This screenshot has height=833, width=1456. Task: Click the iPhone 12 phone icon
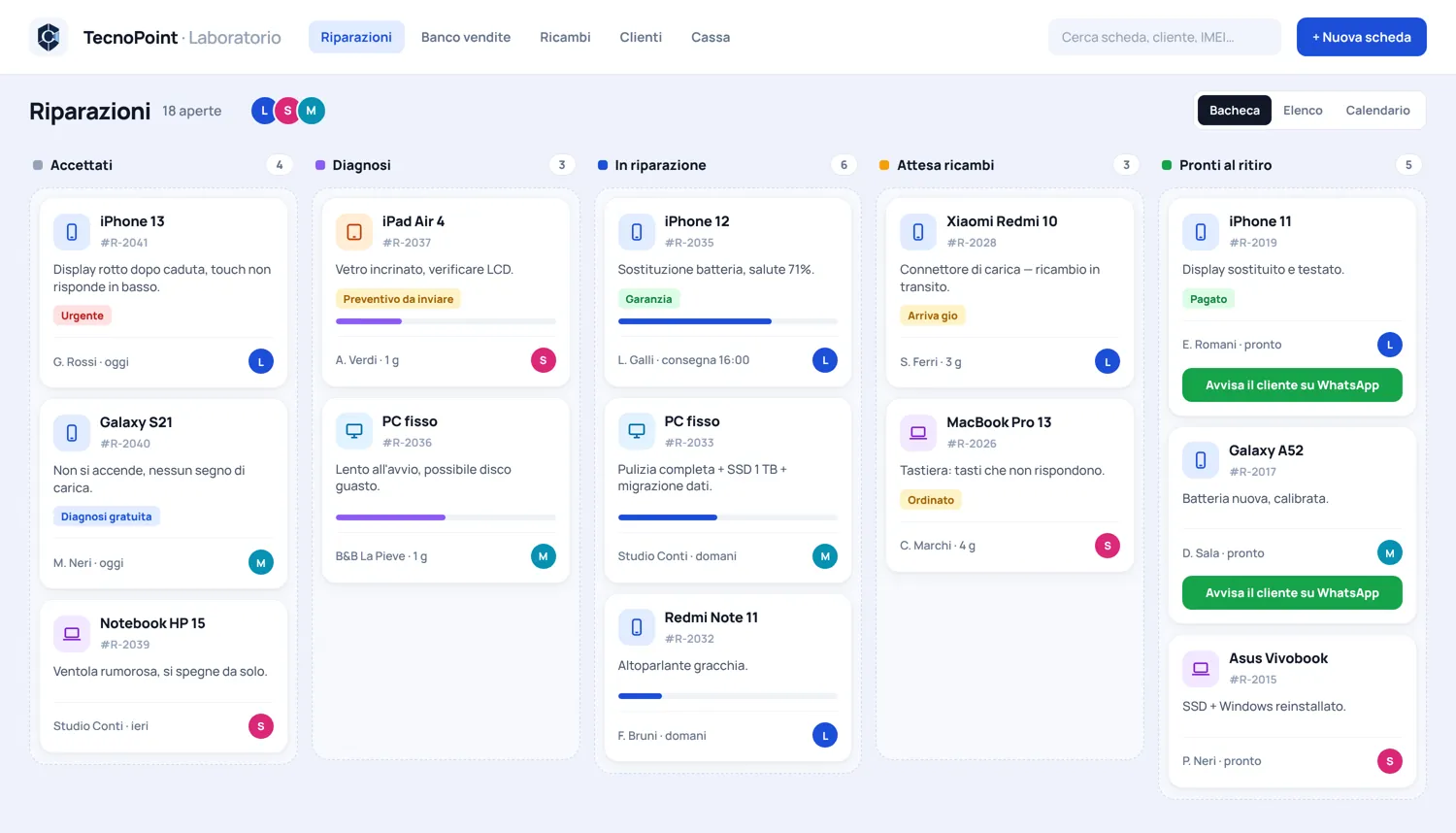pos(637,232)
